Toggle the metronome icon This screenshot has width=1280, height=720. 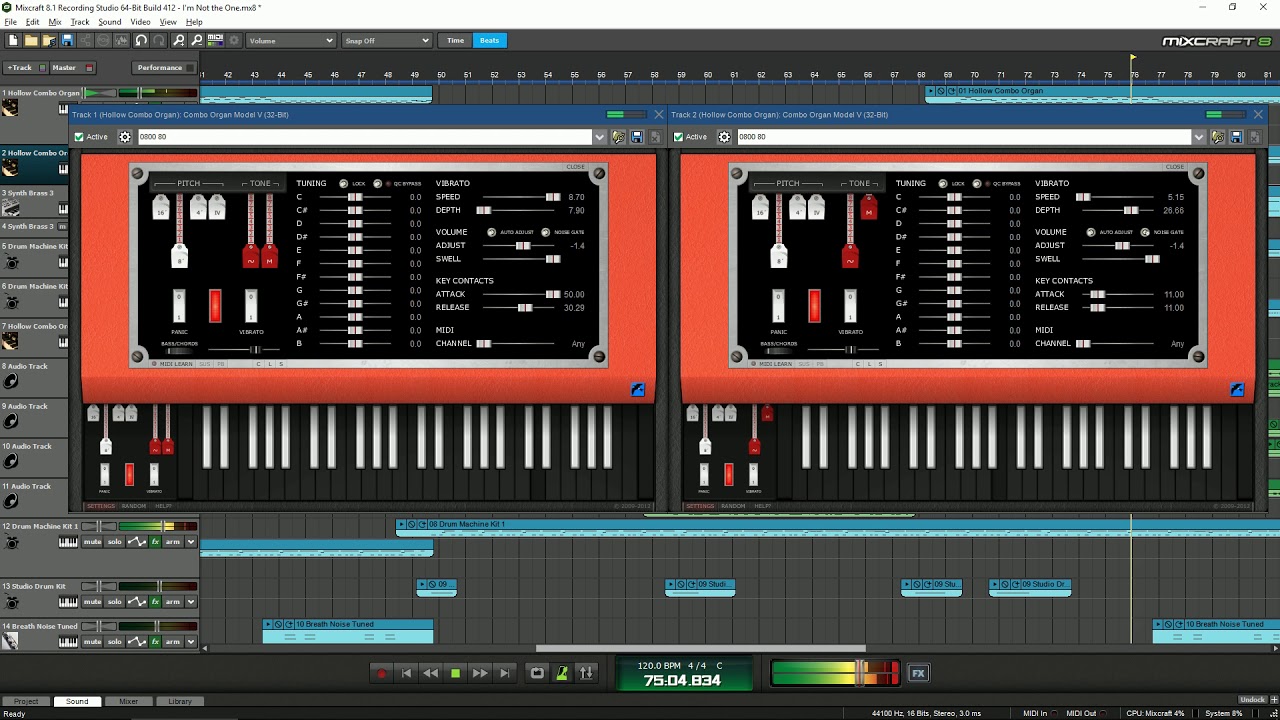[x=562, y=673]
